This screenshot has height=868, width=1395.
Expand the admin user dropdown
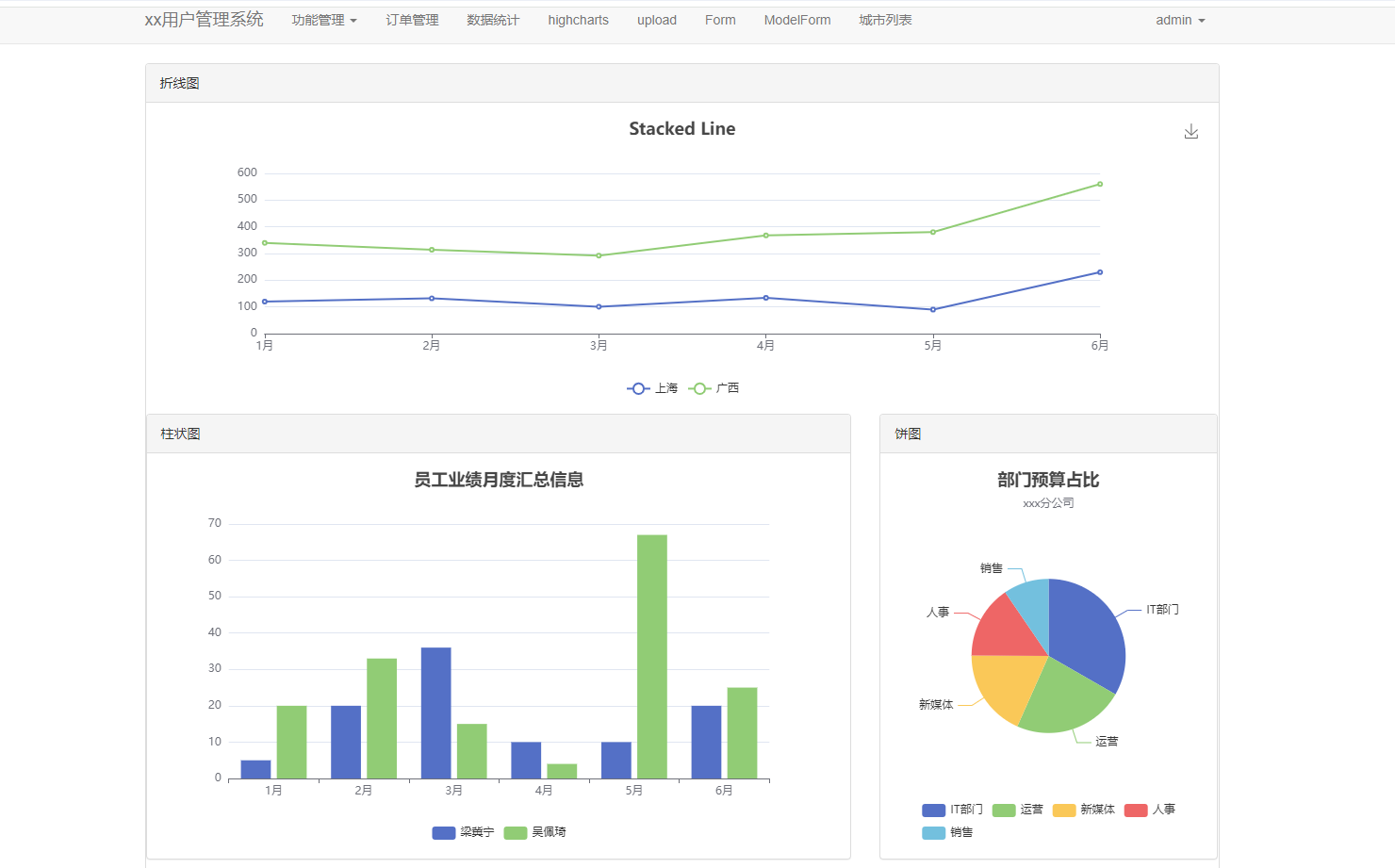(x=1180, y=20)
